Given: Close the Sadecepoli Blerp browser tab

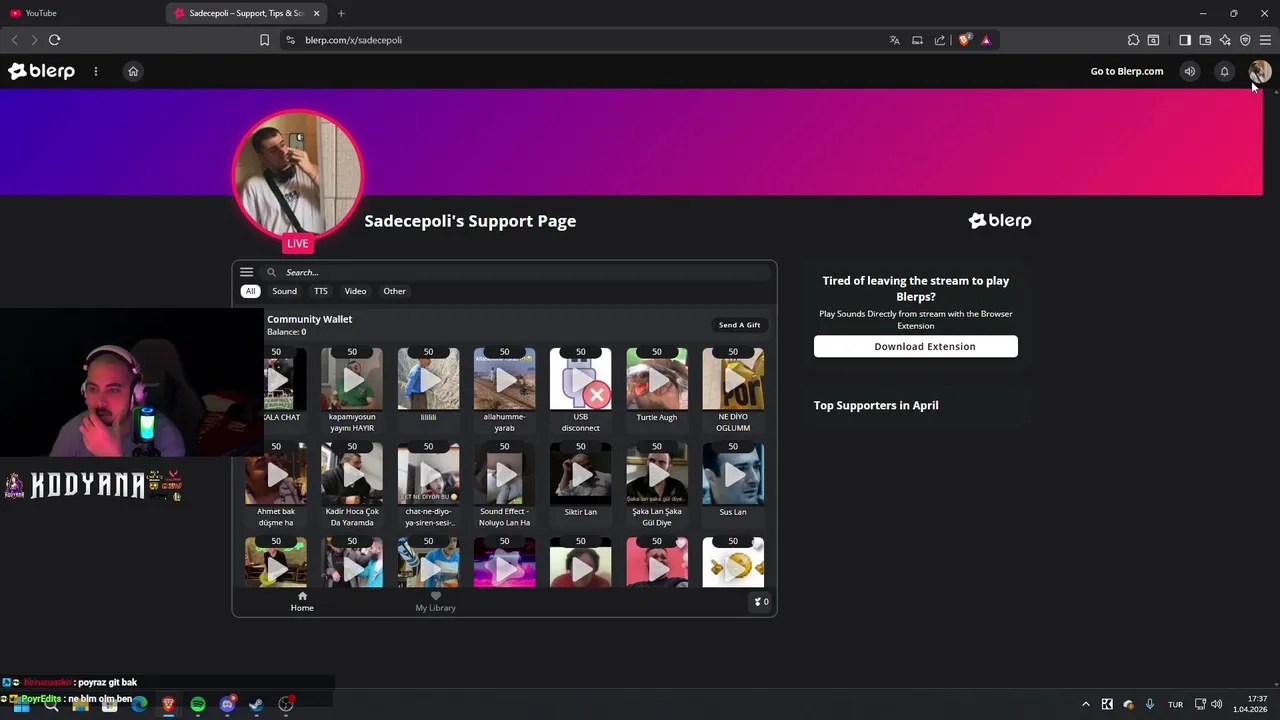Looking at the screenshot, I should point(317,13).
